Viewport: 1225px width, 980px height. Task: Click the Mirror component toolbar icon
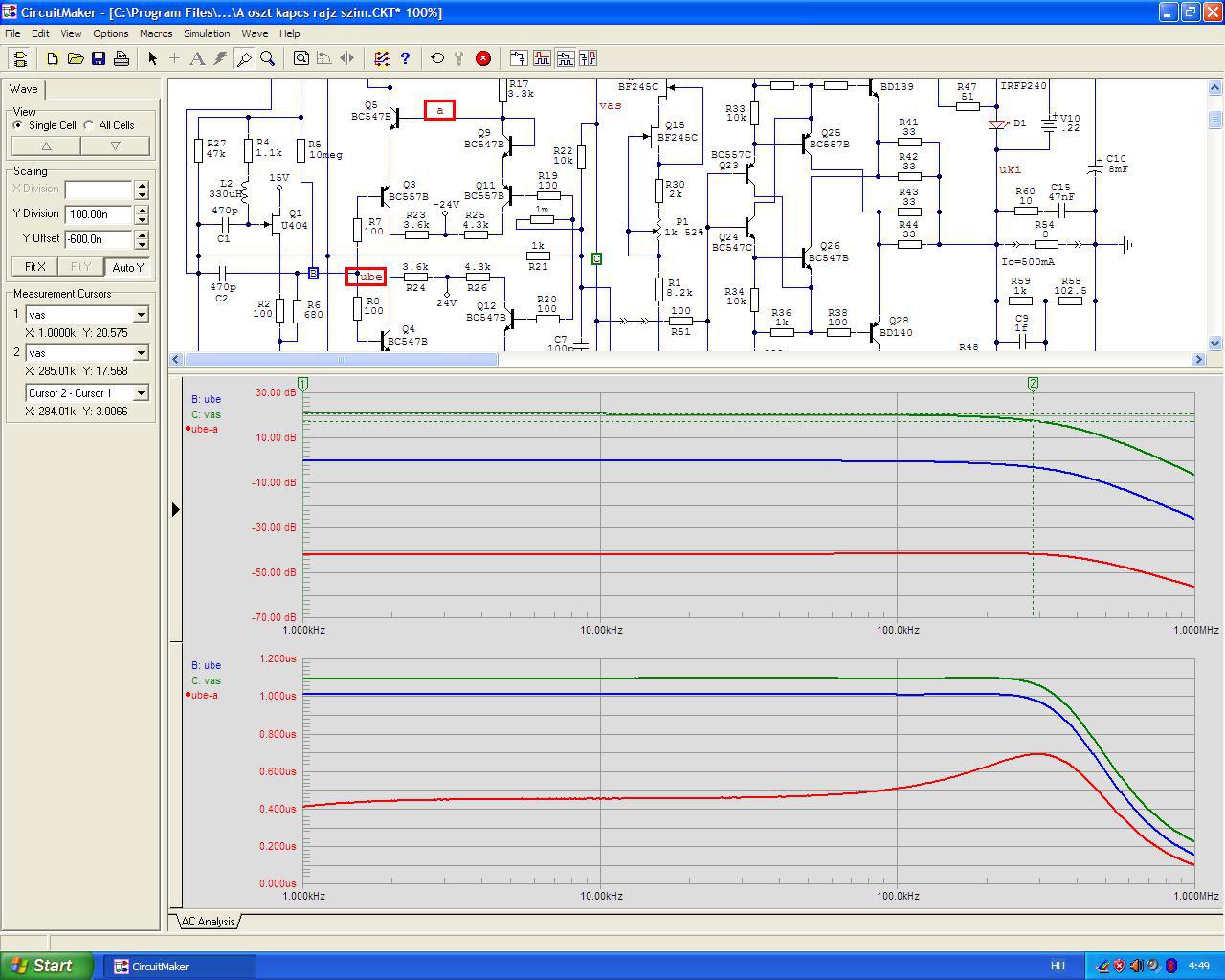click(x=346, y=58)
